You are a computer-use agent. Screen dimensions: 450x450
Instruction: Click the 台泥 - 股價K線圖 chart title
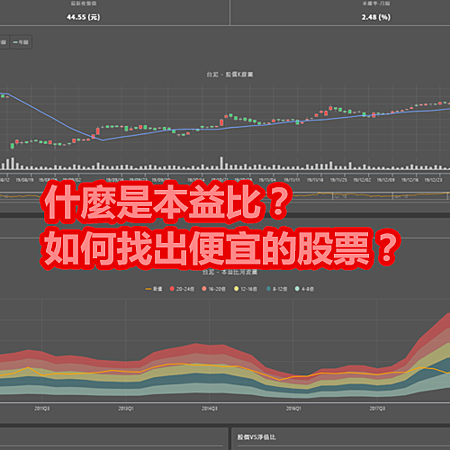point(230,75)
